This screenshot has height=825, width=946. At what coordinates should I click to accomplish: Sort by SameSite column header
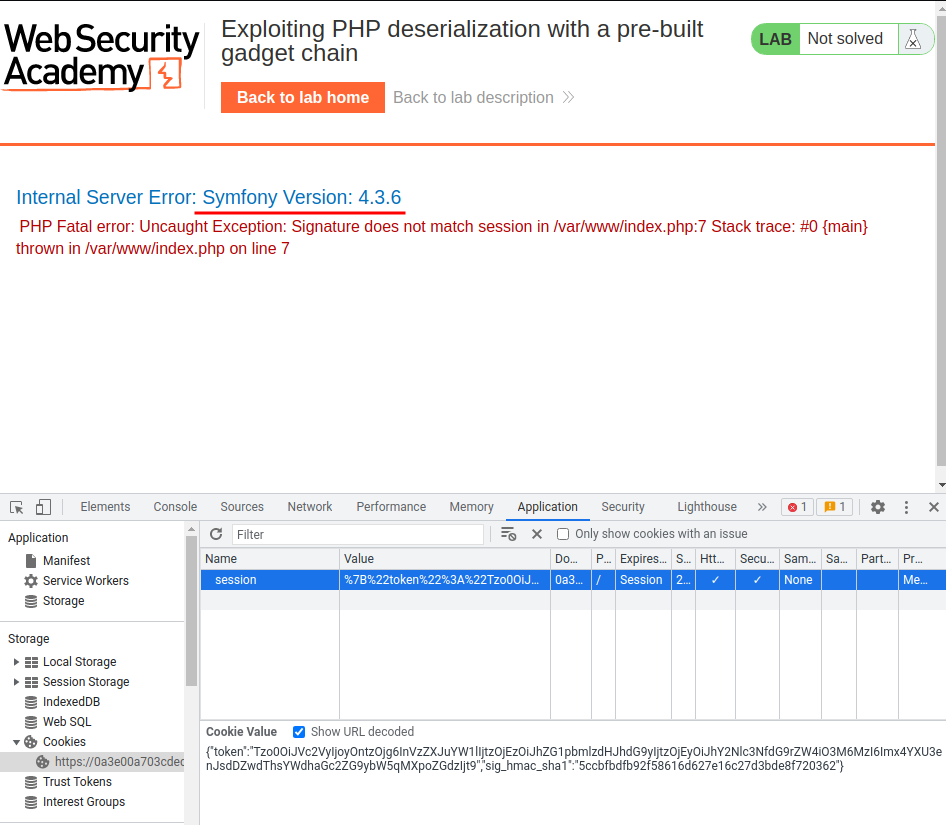tap(800, 559)
